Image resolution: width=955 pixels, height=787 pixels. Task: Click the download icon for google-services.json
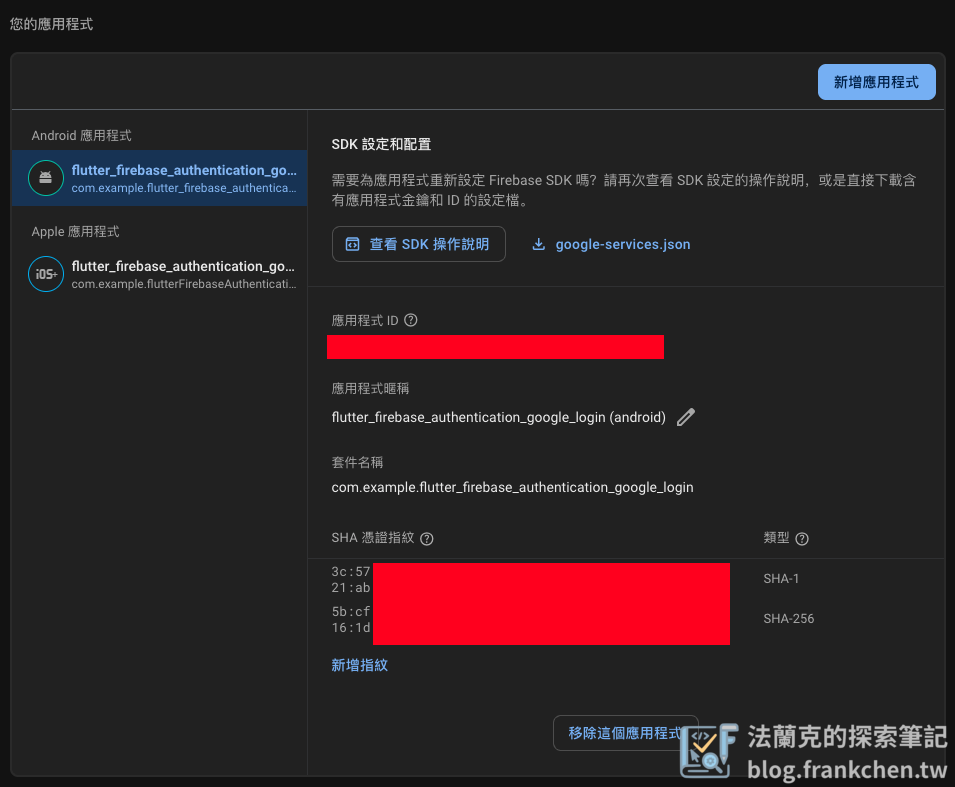click(x=539, y=244)
